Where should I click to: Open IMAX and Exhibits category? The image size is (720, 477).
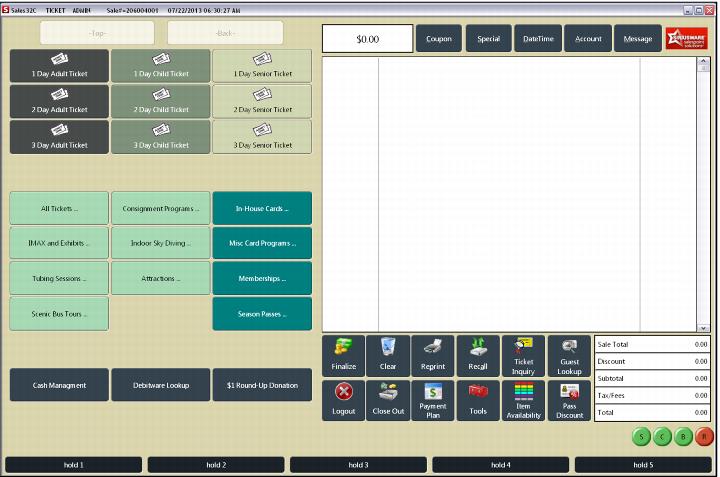tap(59, 243)
